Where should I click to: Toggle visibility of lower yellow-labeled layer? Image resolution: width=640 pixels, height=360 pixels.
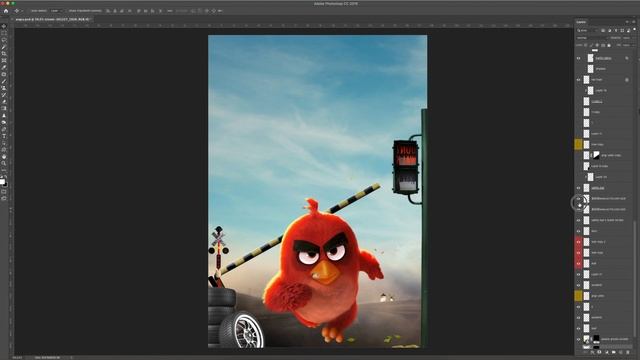(x=578, y=296)
